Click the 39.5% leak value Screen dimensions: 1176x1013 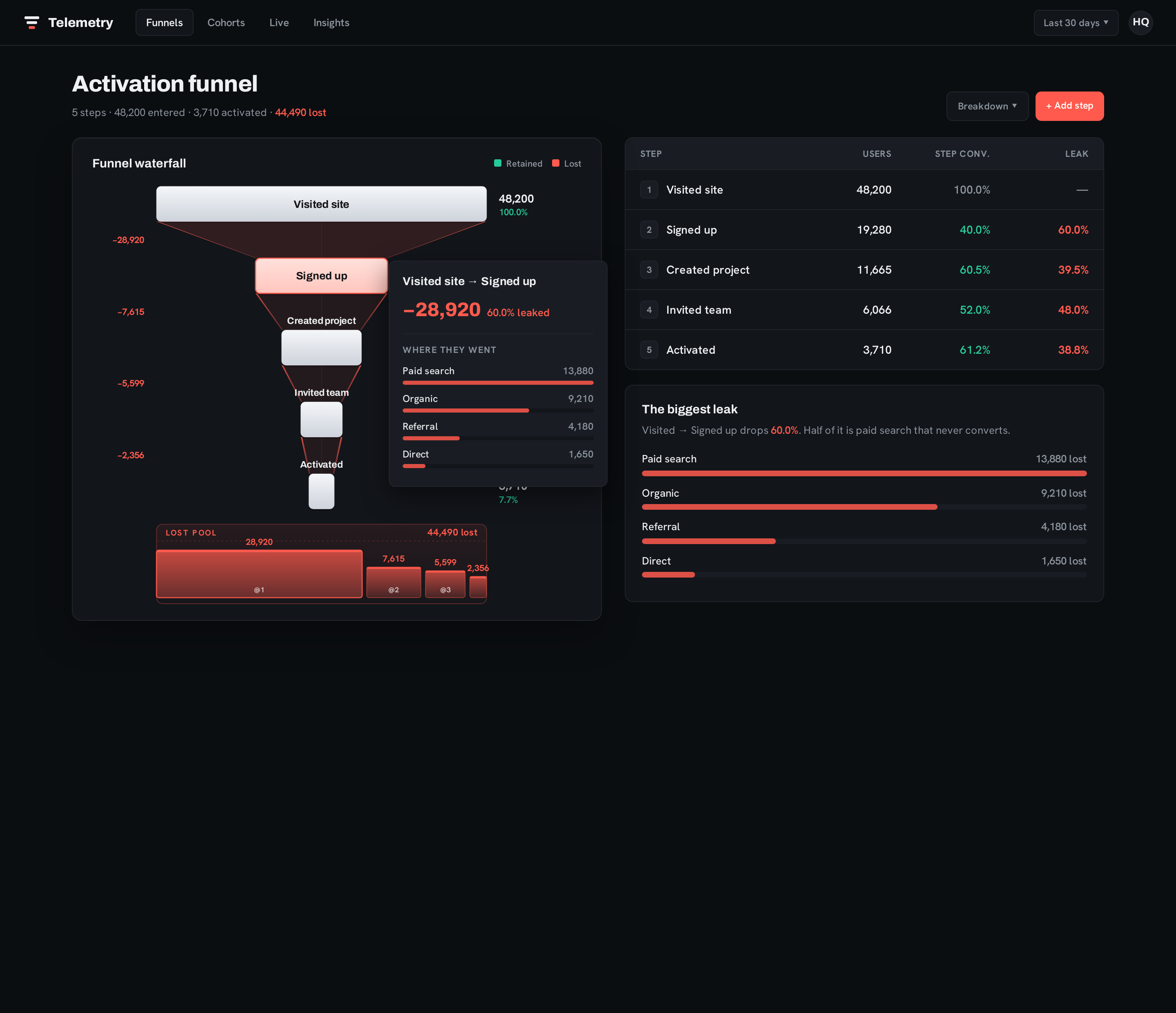[x=1073, y=270]
